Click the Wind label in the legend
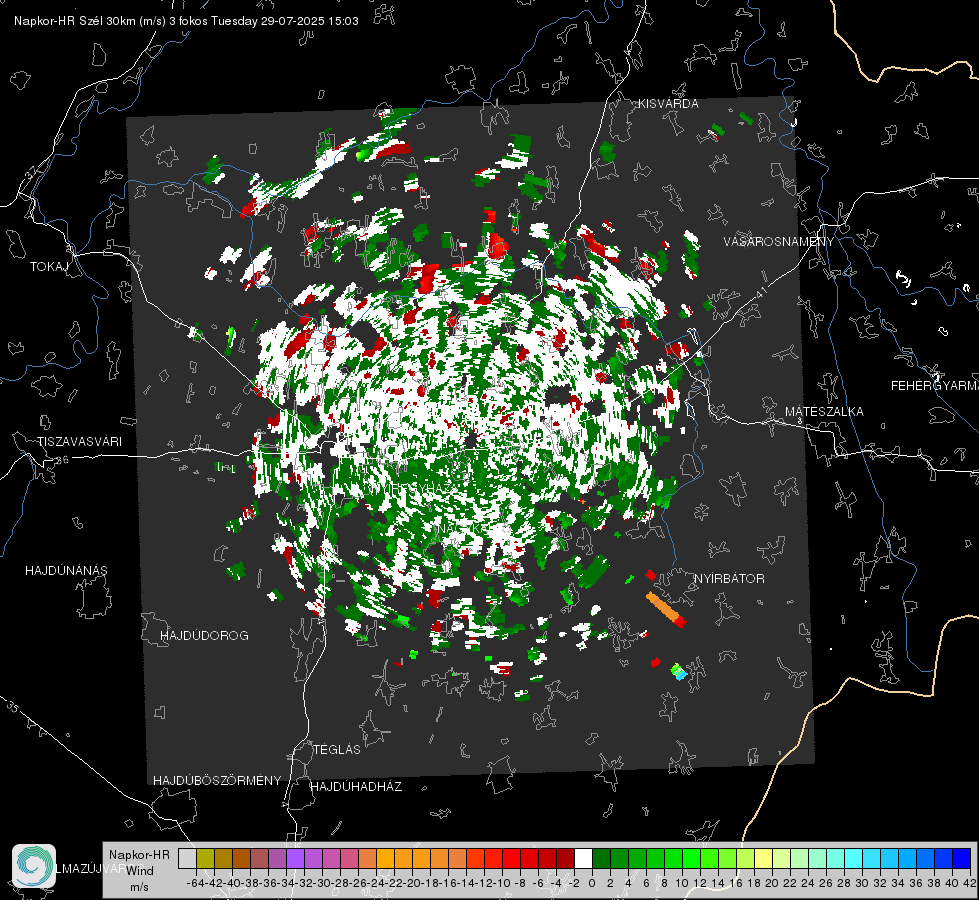The height and width of the screenshot is (900, 979). pyautogui.click(x=140, y=871)
